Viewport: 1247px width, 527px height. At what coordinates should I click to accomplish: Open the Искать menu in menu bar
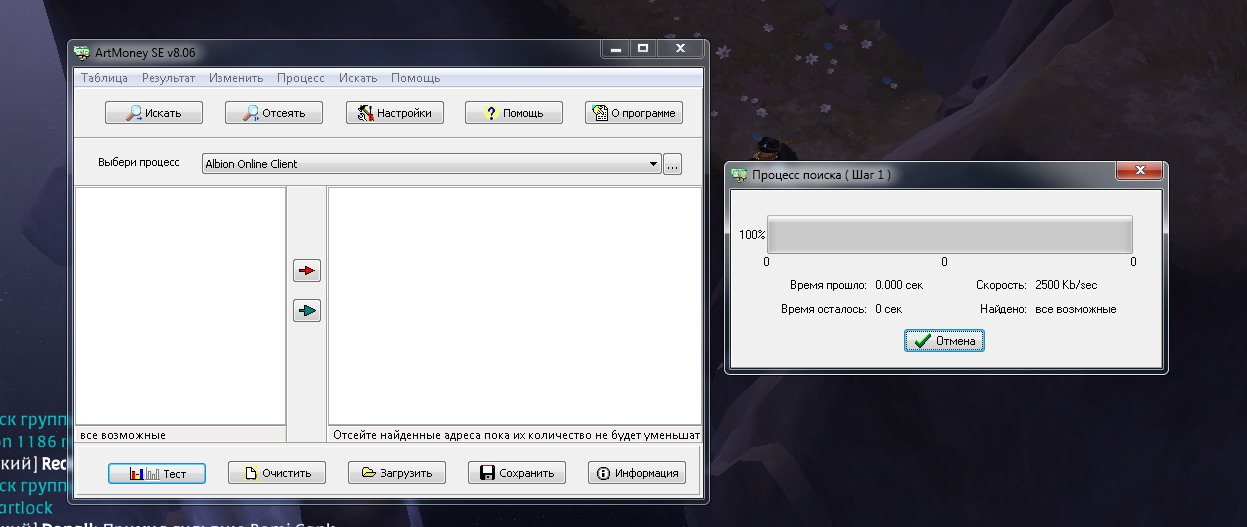(x=358, y=78)
